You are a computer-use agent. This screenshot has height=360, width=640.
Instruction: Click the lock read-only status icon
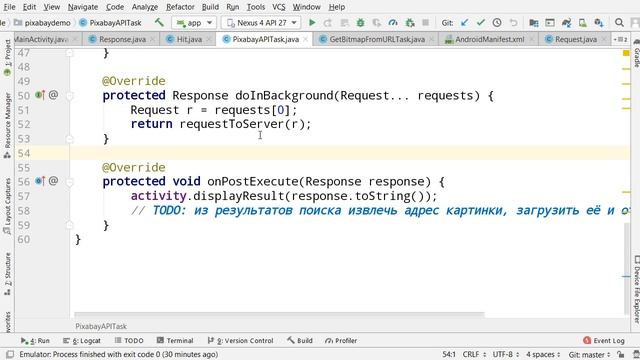click(621, 354)
